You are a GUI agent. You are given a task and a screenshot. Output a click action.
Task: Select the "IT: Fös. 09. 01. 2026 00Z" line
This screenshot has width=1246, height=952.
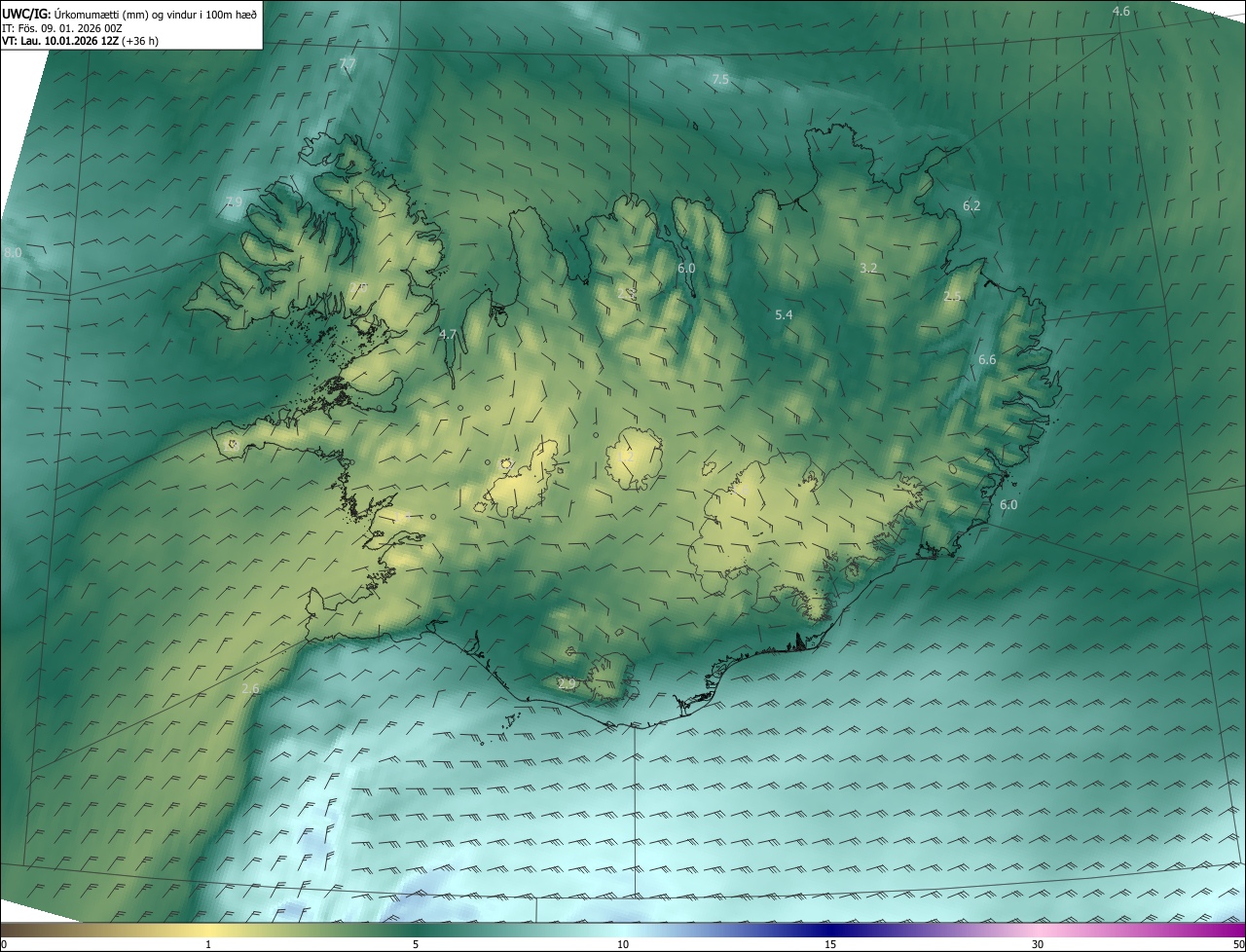62,27
